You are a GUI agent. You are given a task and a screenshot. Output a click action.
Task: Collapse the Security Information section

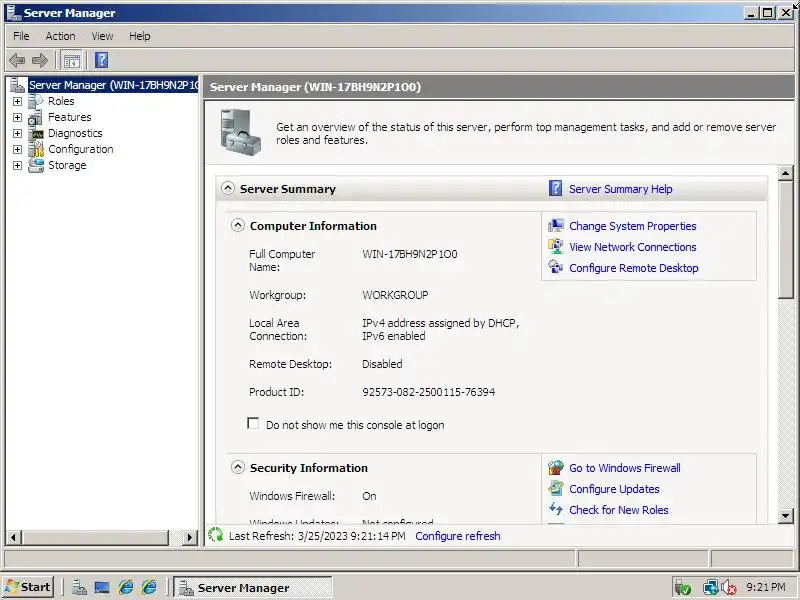click(238, 467)
